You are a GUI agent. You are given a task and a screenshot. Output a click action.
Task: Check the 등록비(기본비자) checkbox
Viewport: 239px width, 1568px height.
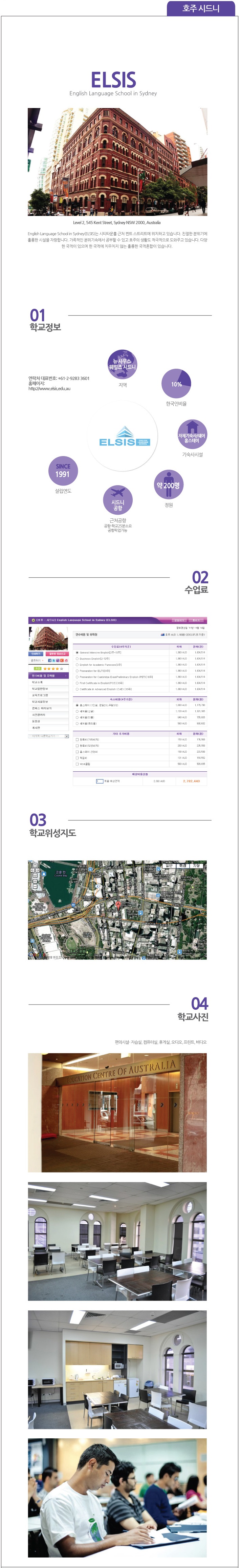pos(77,739)
